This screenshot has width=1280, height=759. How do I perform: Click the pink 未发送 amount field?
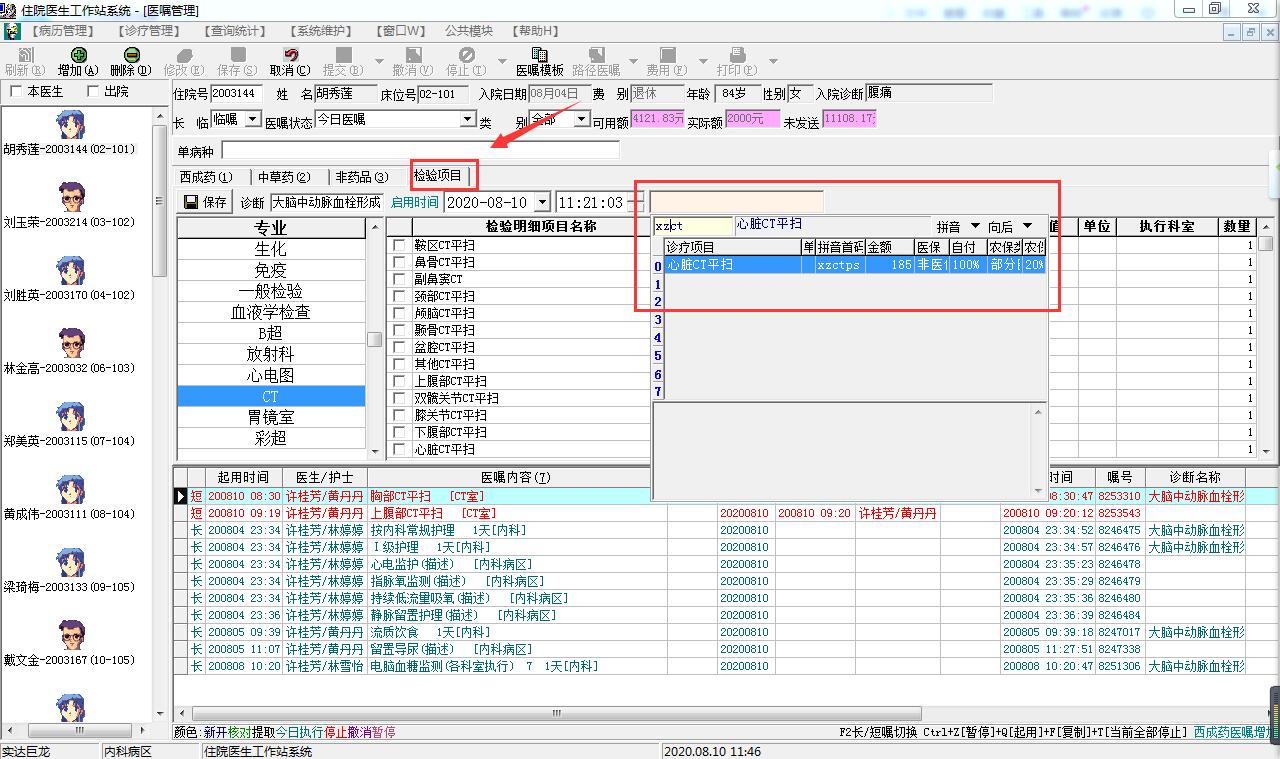pos(849,119)
